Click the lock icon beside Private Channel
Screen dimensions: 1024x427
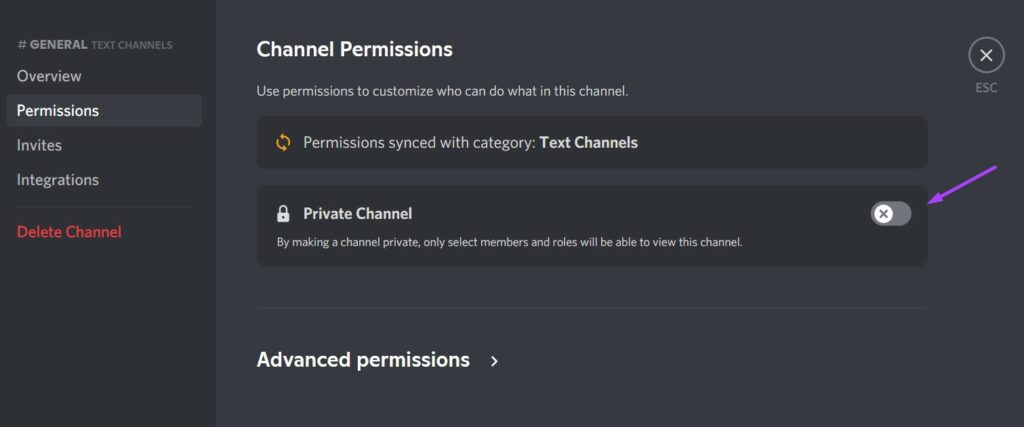pos(283,214)
